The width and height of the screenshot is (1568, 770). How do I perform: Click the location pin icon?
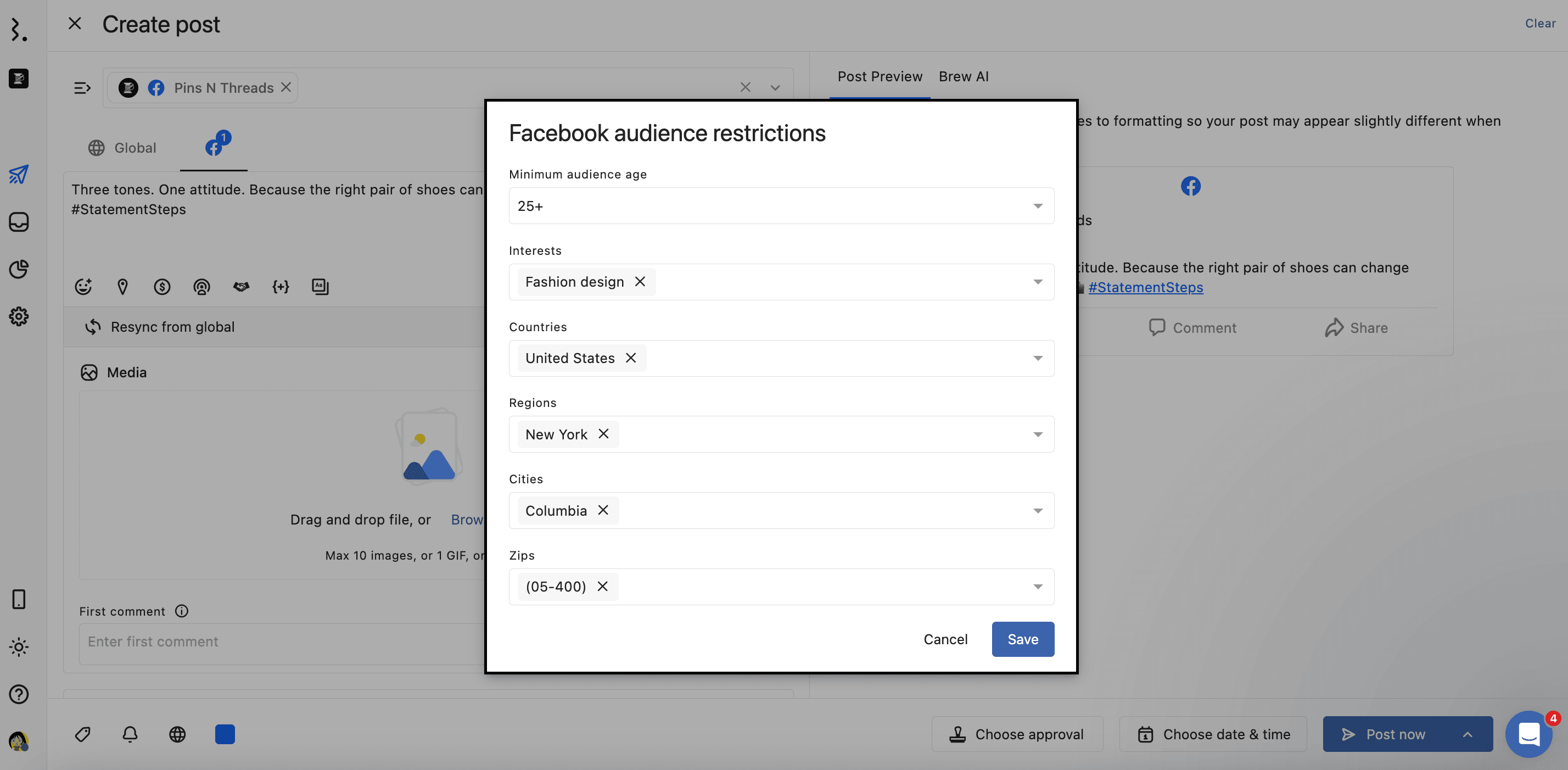click(122, 286)
